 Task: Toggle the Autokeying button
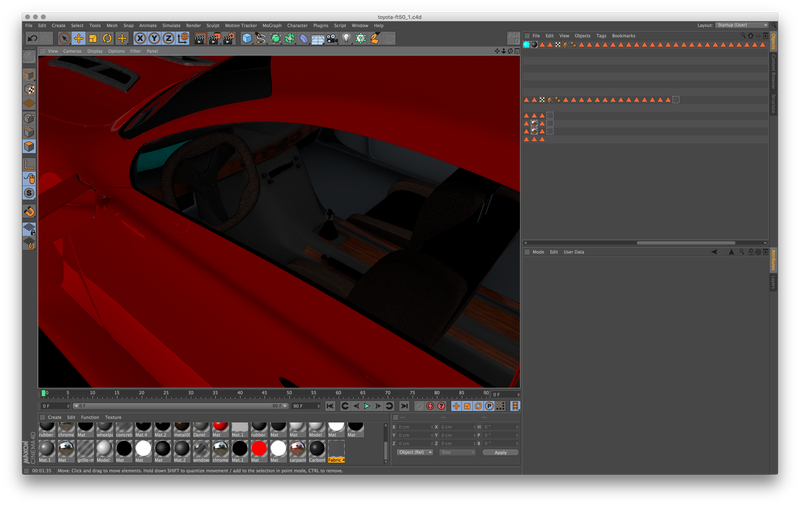click(x=430, y=406)
